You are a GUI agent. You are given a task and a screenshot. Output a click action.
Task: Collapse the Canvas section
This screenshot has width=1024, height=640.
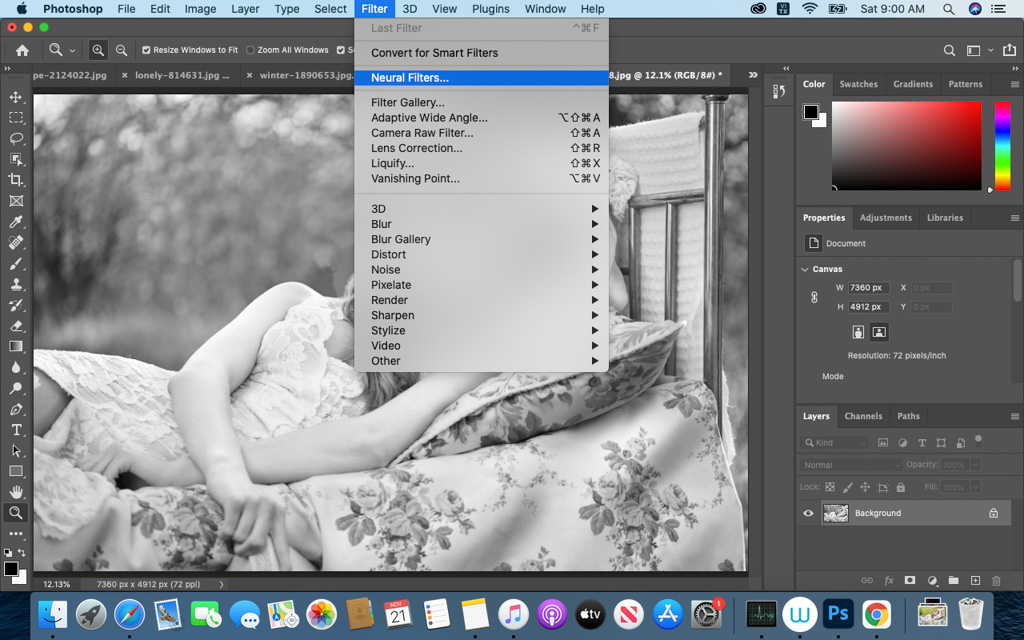coord(805,269)
